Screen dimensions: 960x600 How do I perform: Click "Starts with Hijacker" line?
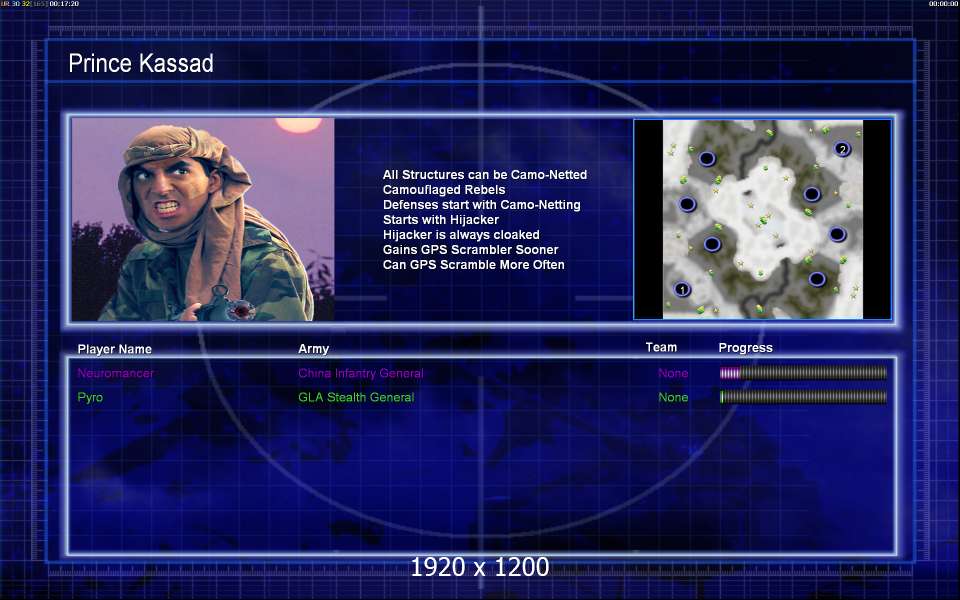click(441, 219)
